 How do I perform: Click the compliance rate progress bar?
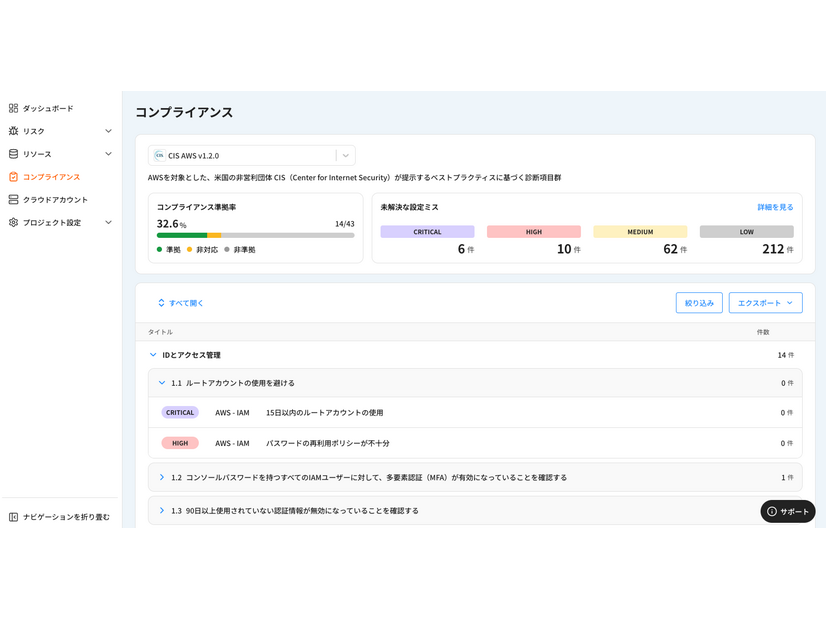[255, 236]
